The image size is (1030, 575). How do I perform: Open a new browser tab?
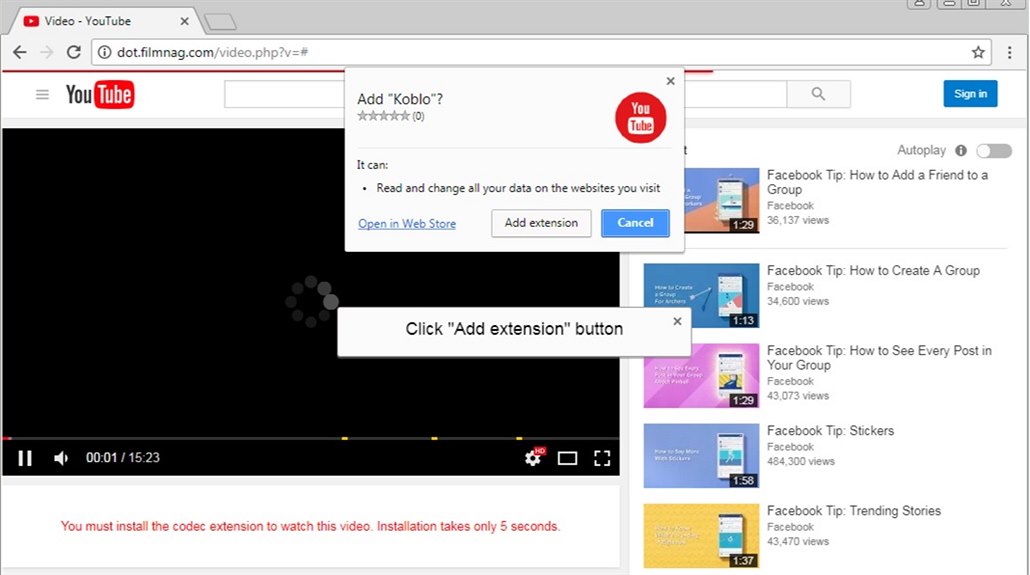click(220, 22)
